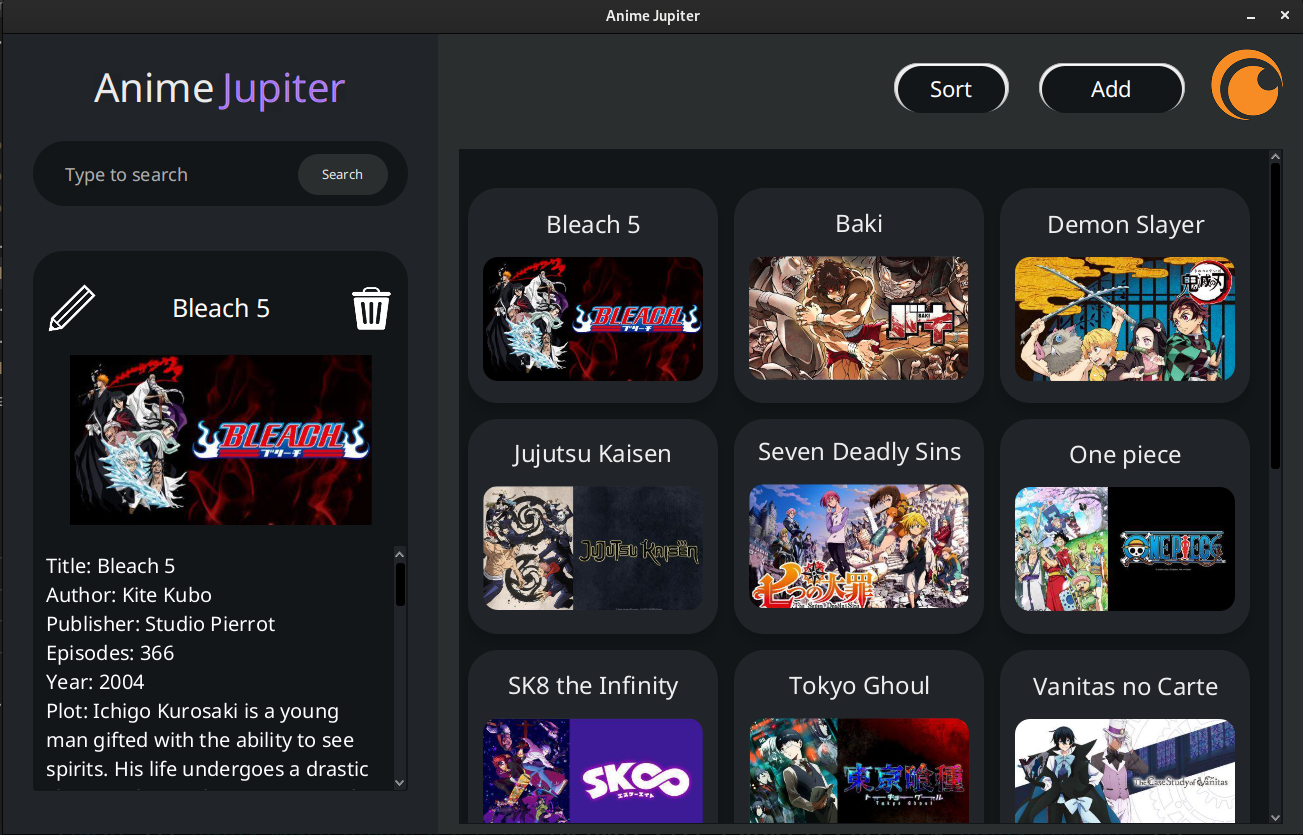The width and height of the screenshot is (1303, 835).
Task: Close the Anime Jupiter window
Action: 1285,16
